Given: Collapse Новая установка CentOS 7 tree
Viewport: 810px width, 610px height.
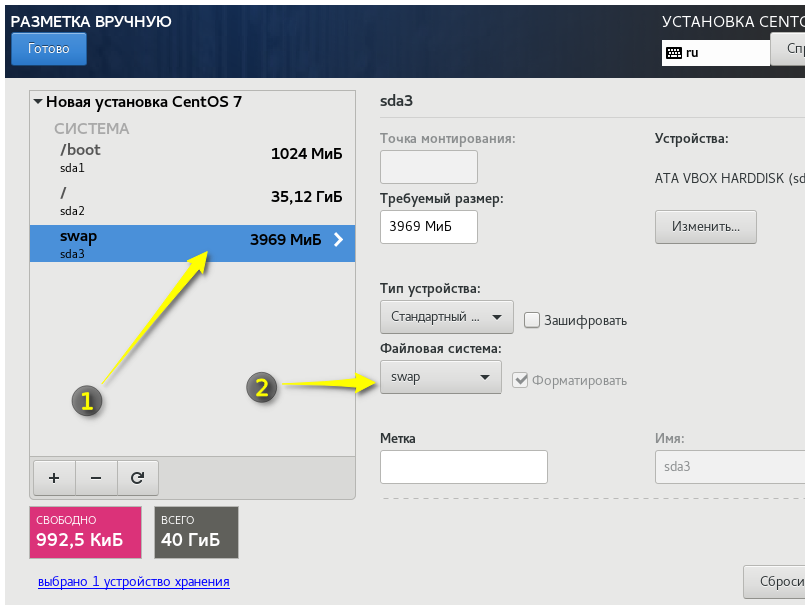Looking at the screenshot, I should tap(38, 102).
